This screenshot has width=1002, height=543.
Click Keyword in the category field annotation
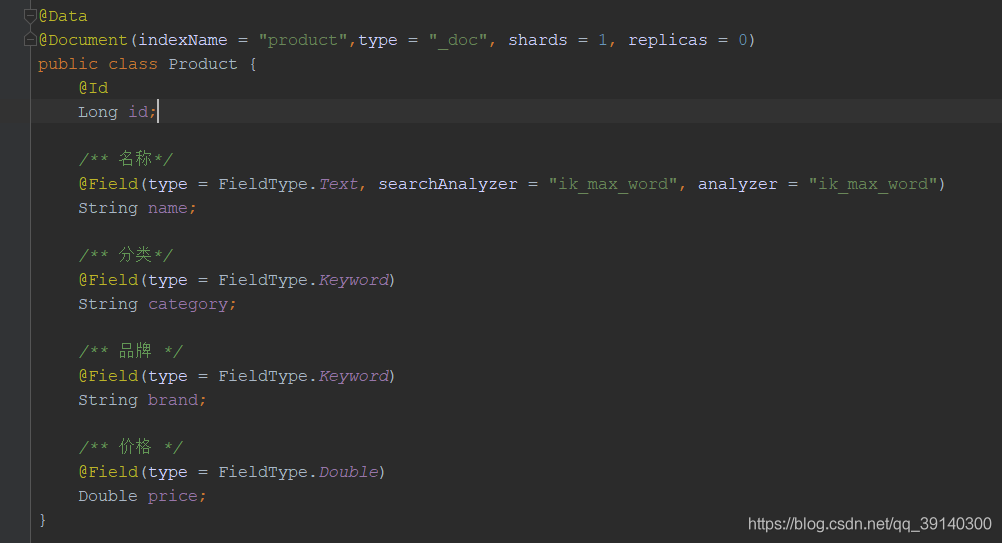pyautogui.click(x=353, y=280)
